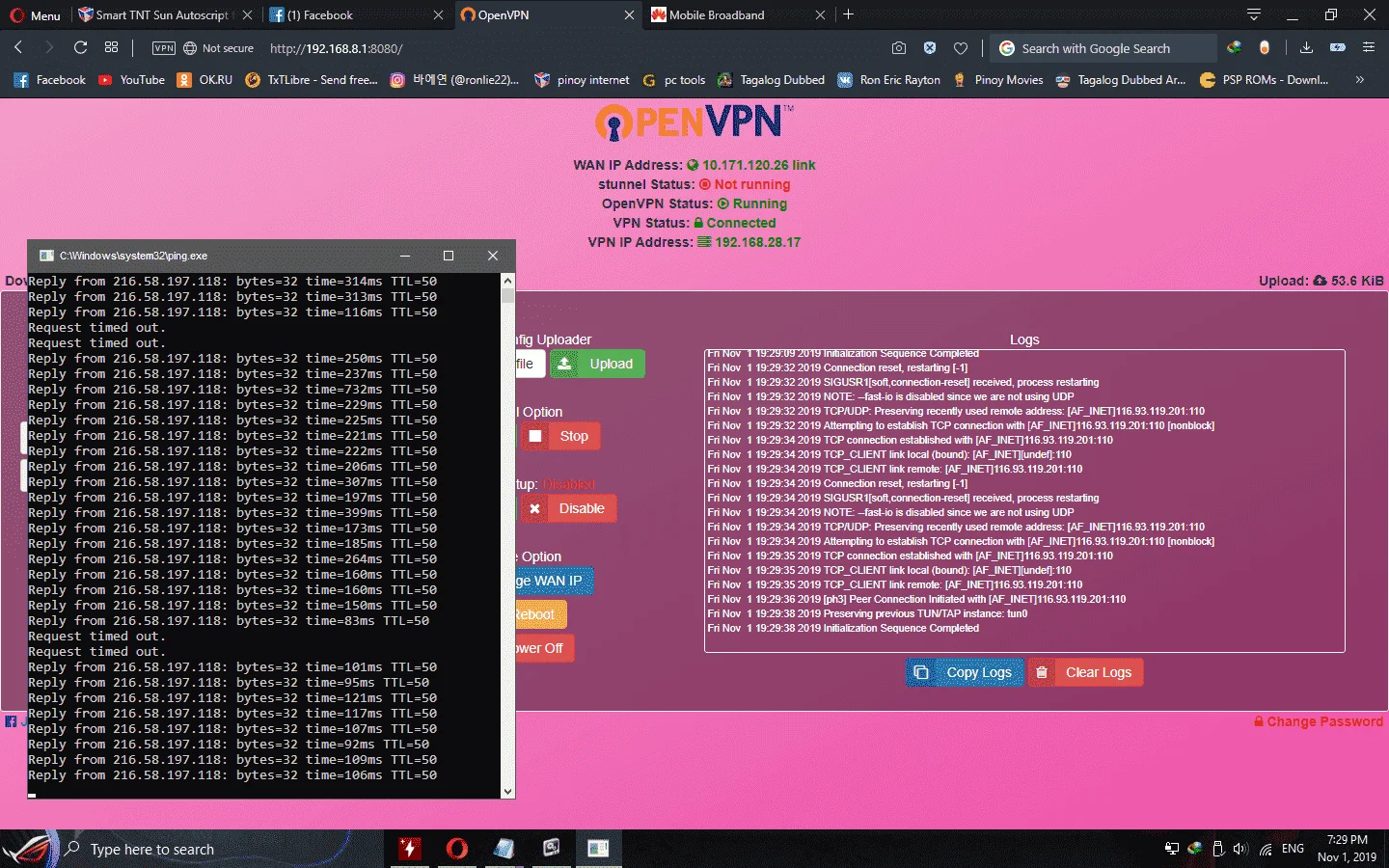Close the OpenVPN browser tab
The image size is (1389, 868).
(x=629, y=15)
